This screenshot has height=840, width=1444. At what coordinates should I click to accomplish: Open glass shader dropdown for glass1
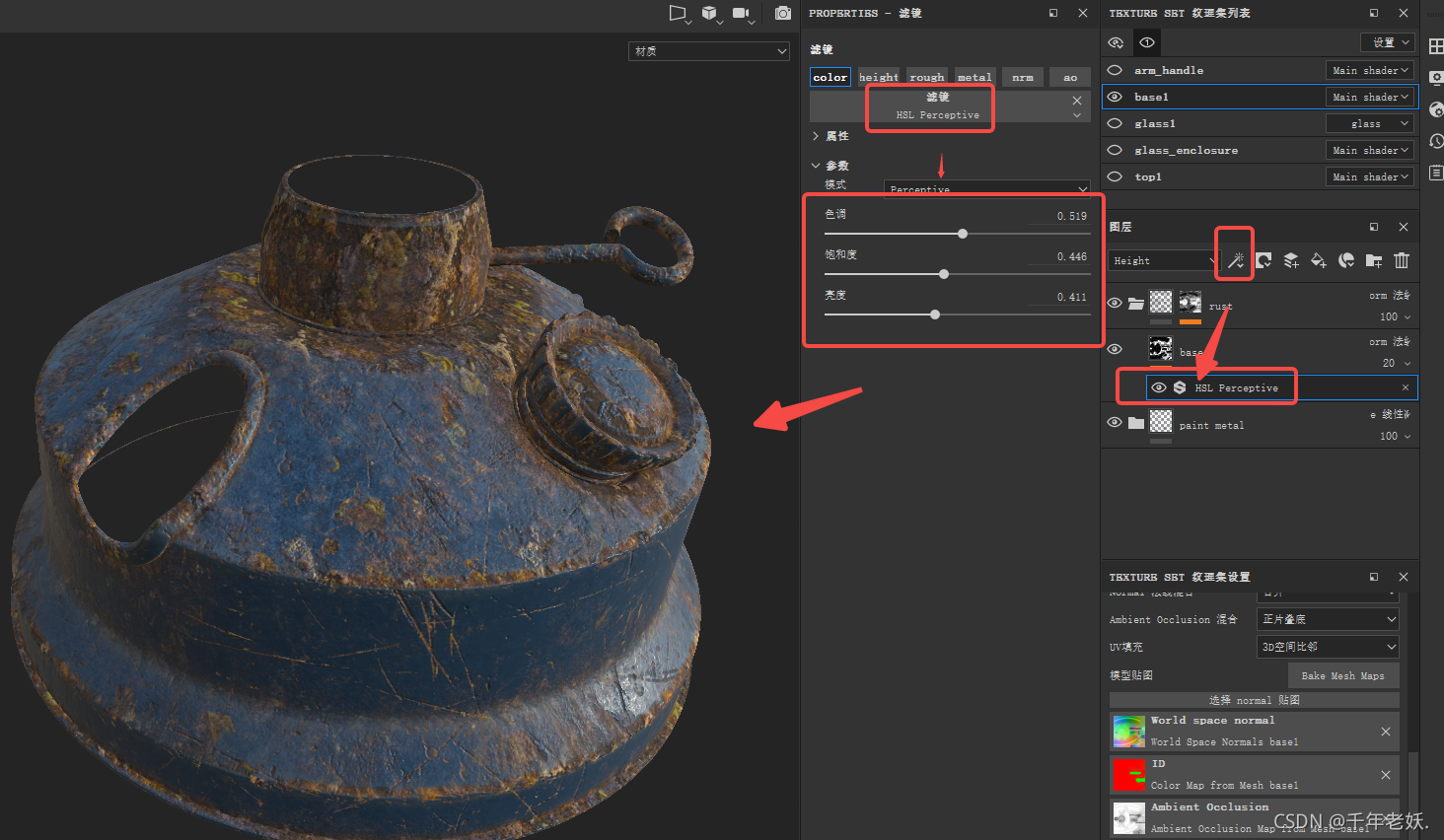(x=1370, y=123)
